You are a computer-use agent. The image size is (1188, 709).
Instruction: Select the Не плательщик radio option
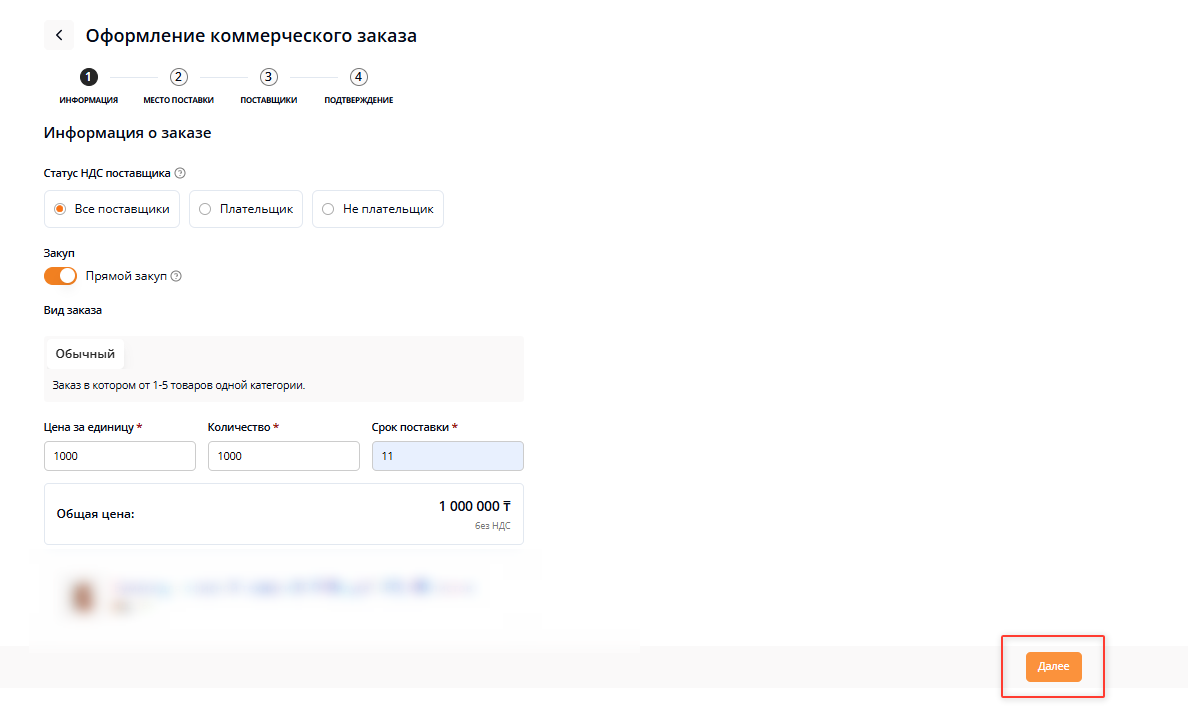378,209
